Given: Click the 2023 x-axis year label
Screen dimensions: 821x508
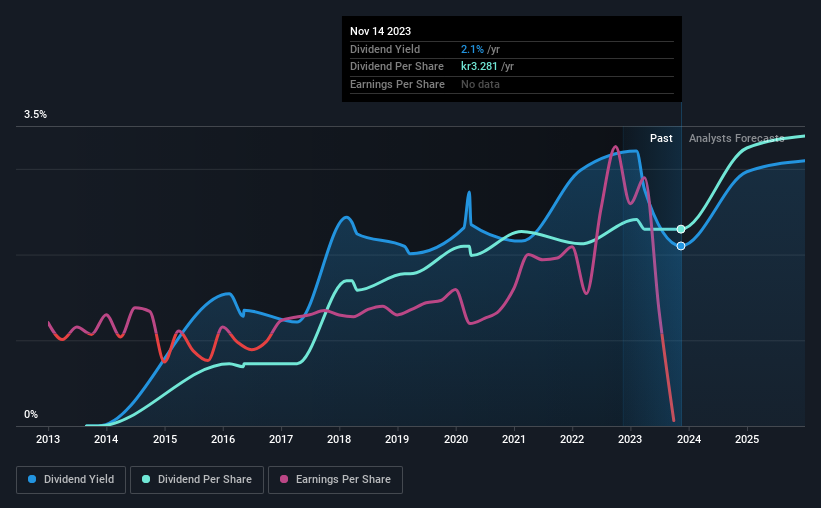Looking at the screenshot, I should [x=630, y=439].
